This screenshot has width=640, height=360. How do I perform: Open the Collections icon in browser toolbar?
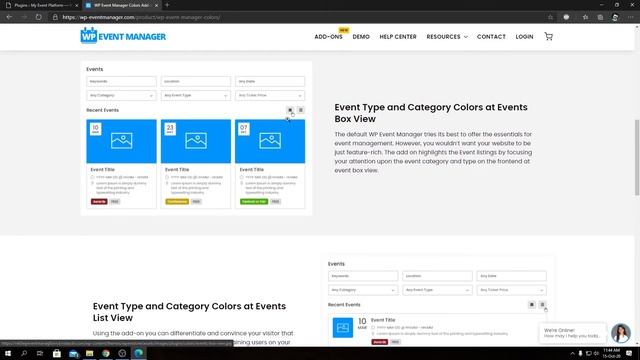click(x=600, y=17)
